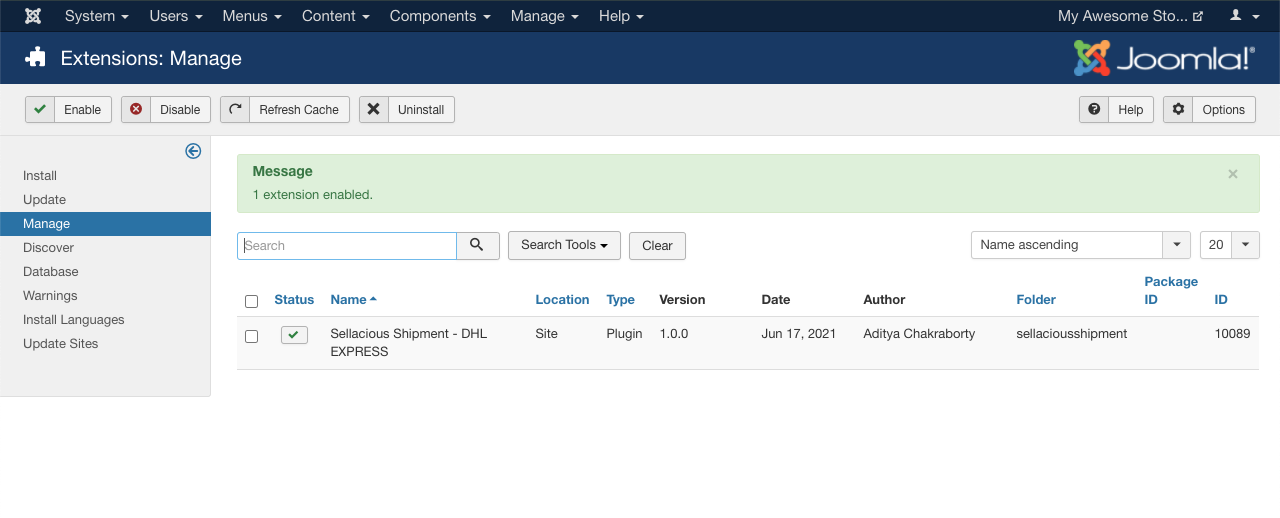The width and height of the screenshot is (1280, 518).
Task: Click the Uninstall toolbar button
Action: point(407,110)
